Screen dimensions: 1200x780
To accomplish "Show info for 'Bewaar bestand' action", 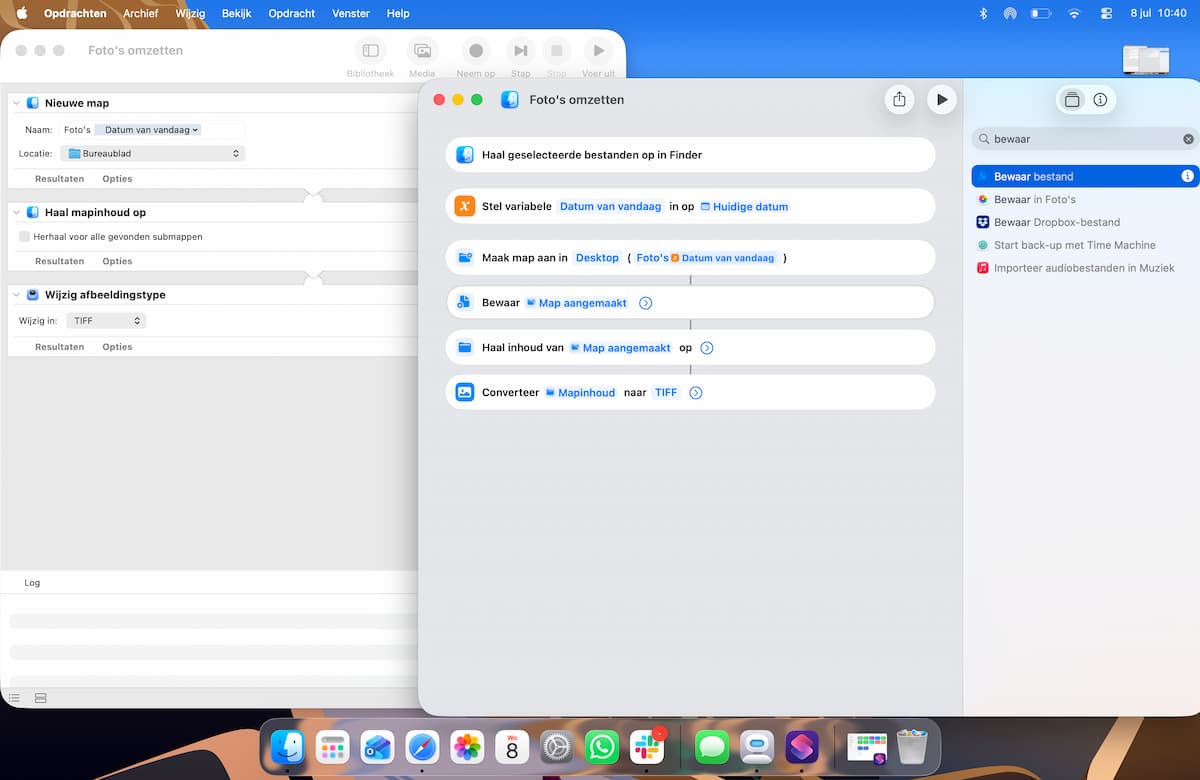I will (x=1187, y=176).
